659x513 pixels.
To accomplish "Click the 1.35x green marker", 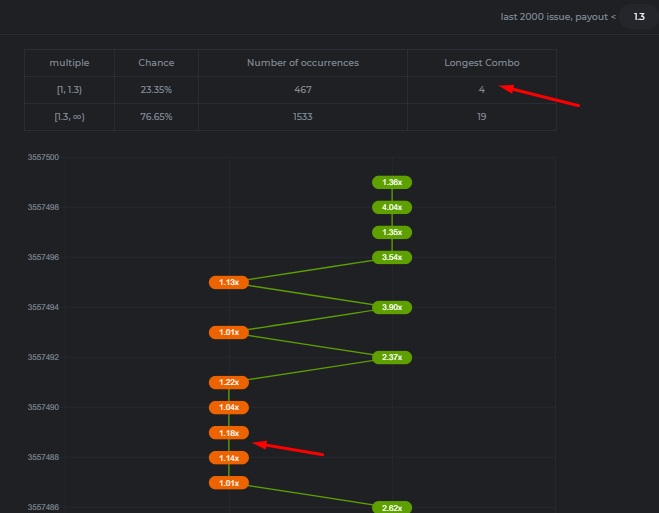I will [392, 233].
